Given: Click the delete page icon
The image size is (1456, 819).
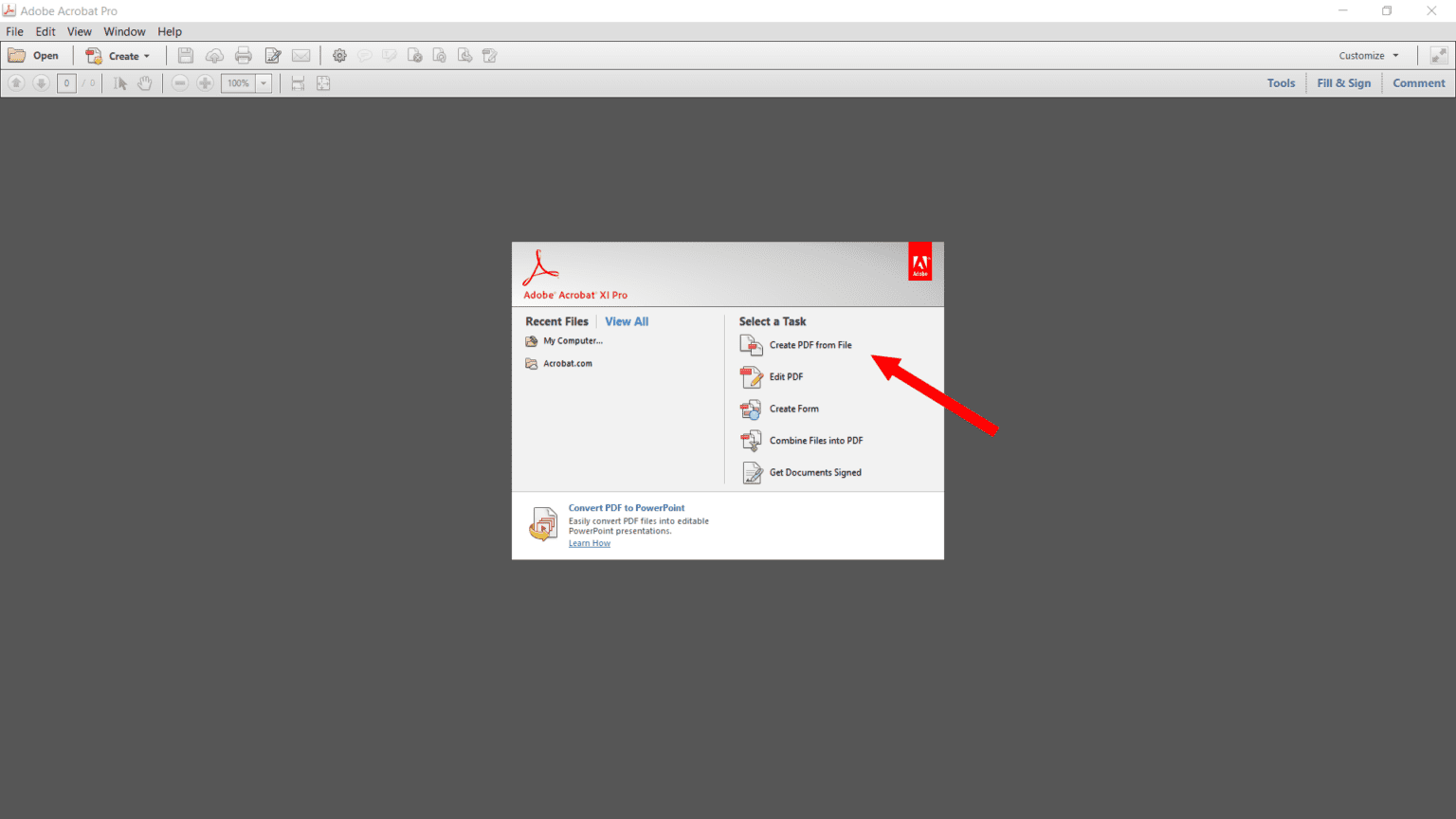Looking at the screenshot, I should [x=414, y=56].
